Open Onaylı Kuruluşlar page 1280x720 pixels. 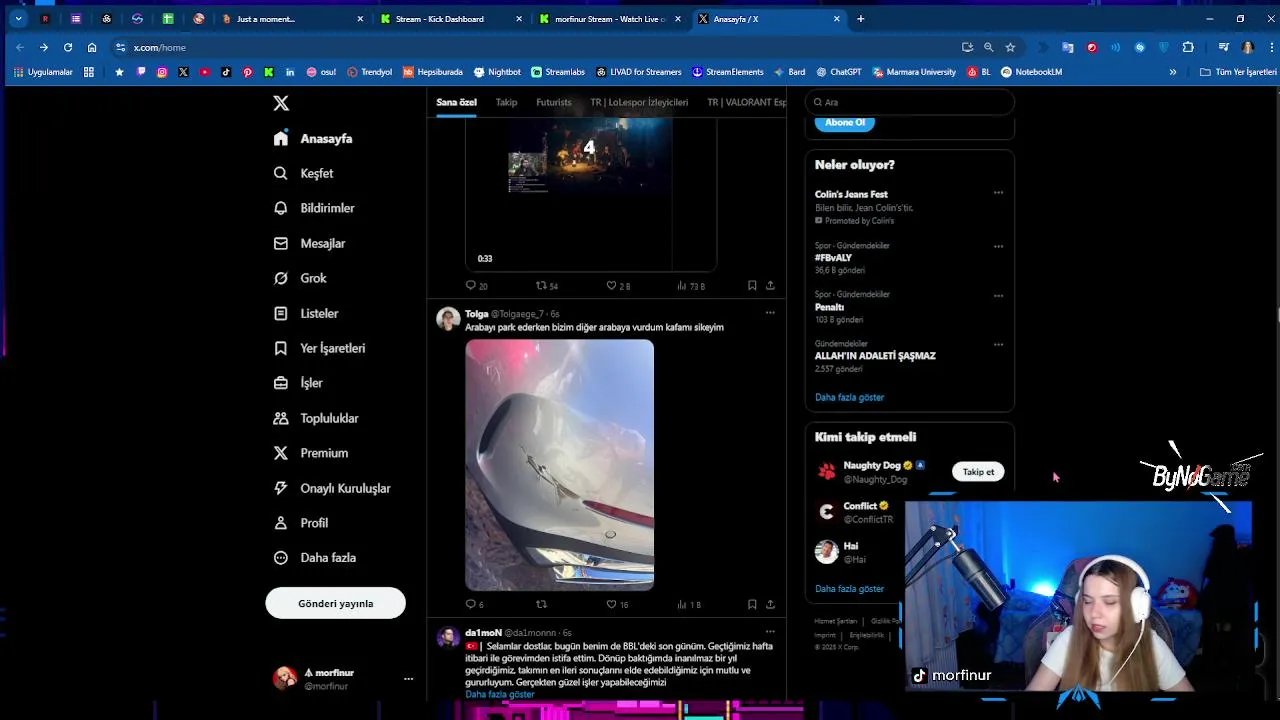coord(332,488)
